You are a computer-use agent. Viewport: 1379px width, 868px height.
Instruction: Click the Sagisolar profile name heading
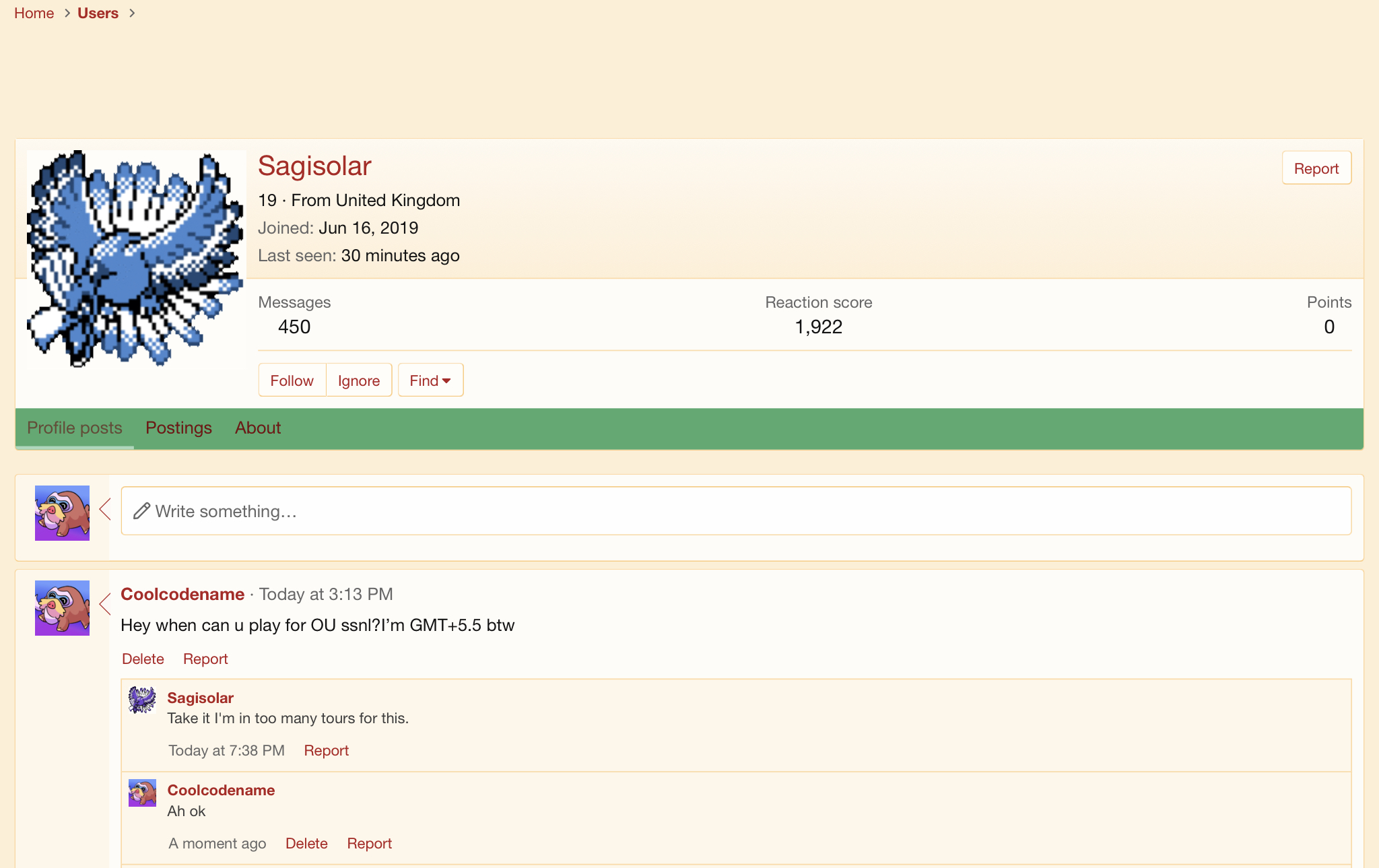point(314,166)
